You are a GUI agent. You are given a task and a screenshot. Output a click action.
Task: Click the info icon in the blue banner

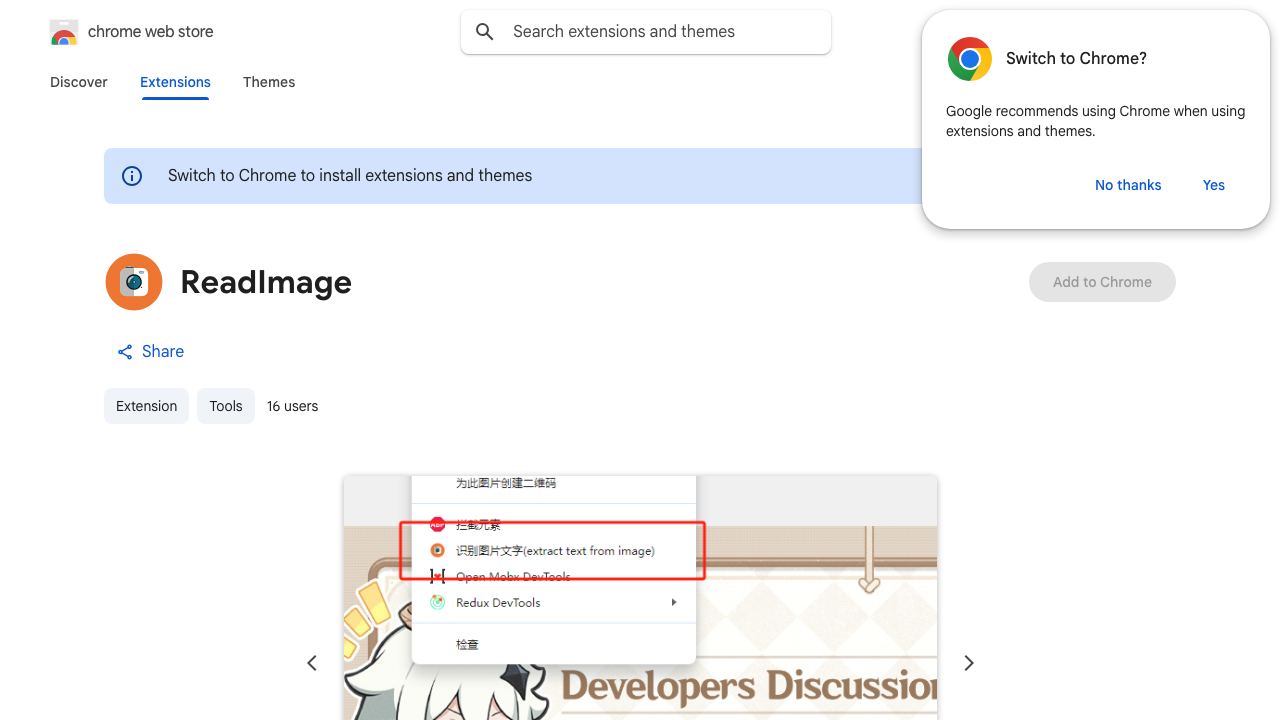132,176
